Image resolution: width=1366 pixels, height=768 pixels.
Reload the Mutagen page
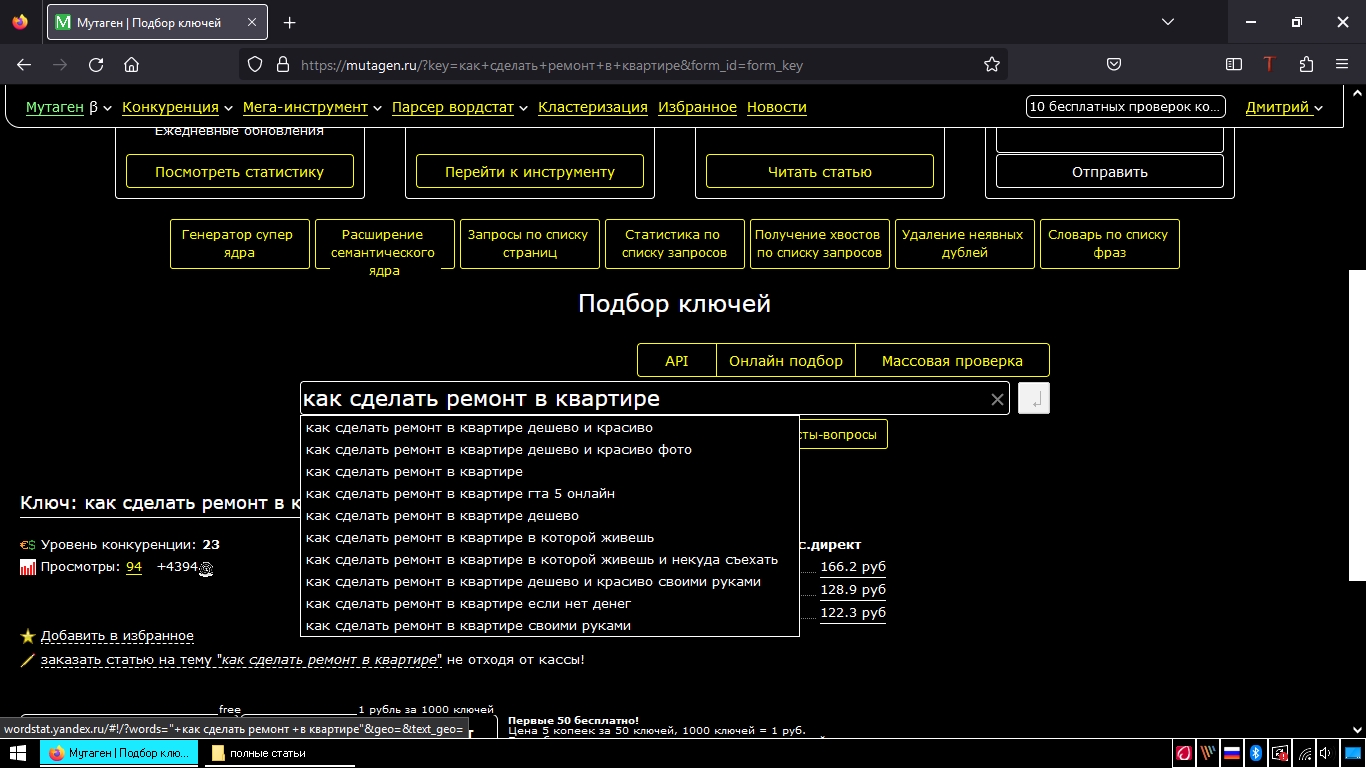(x=96, y=65)
